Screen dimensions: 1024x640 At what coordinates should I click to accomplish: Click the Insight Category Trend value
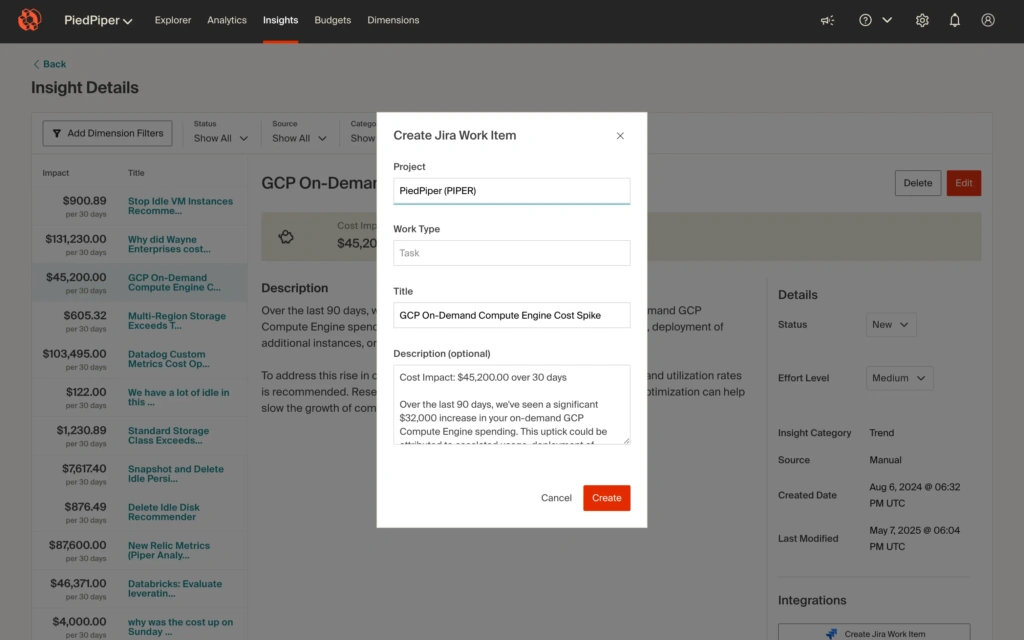pos(882,433)
